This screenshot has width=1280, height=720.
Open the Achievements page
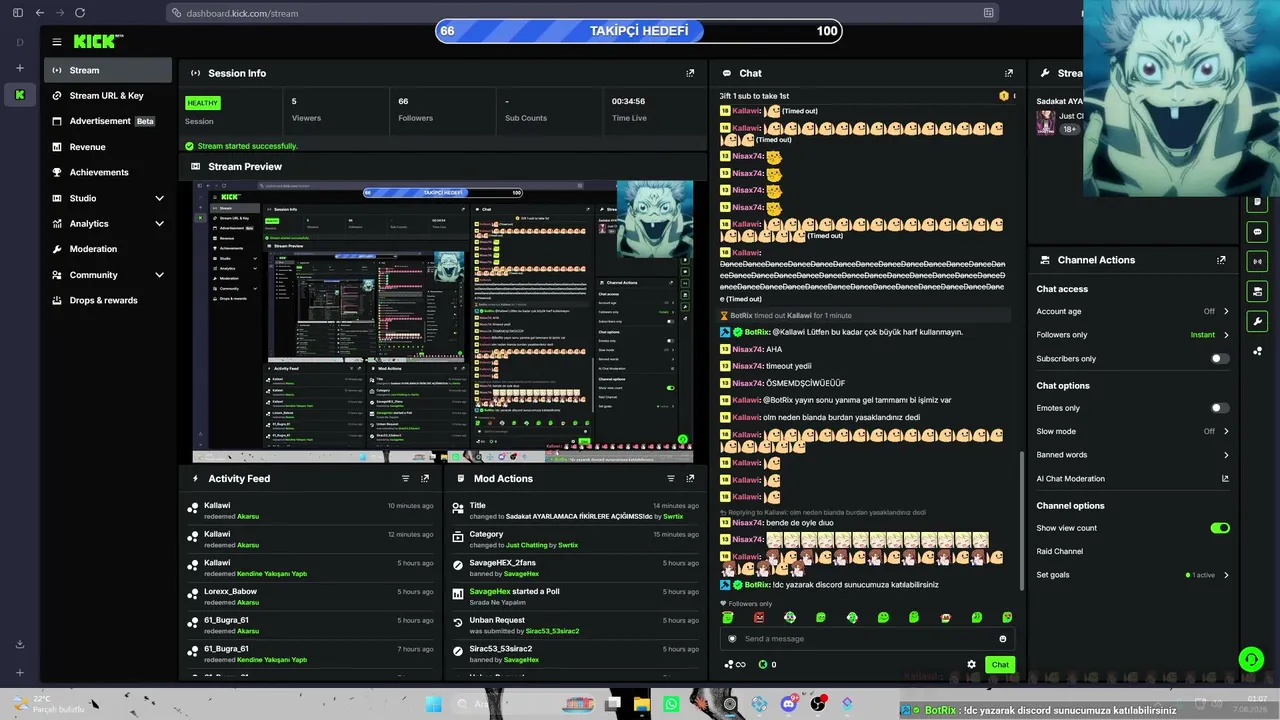click(108, 172)
